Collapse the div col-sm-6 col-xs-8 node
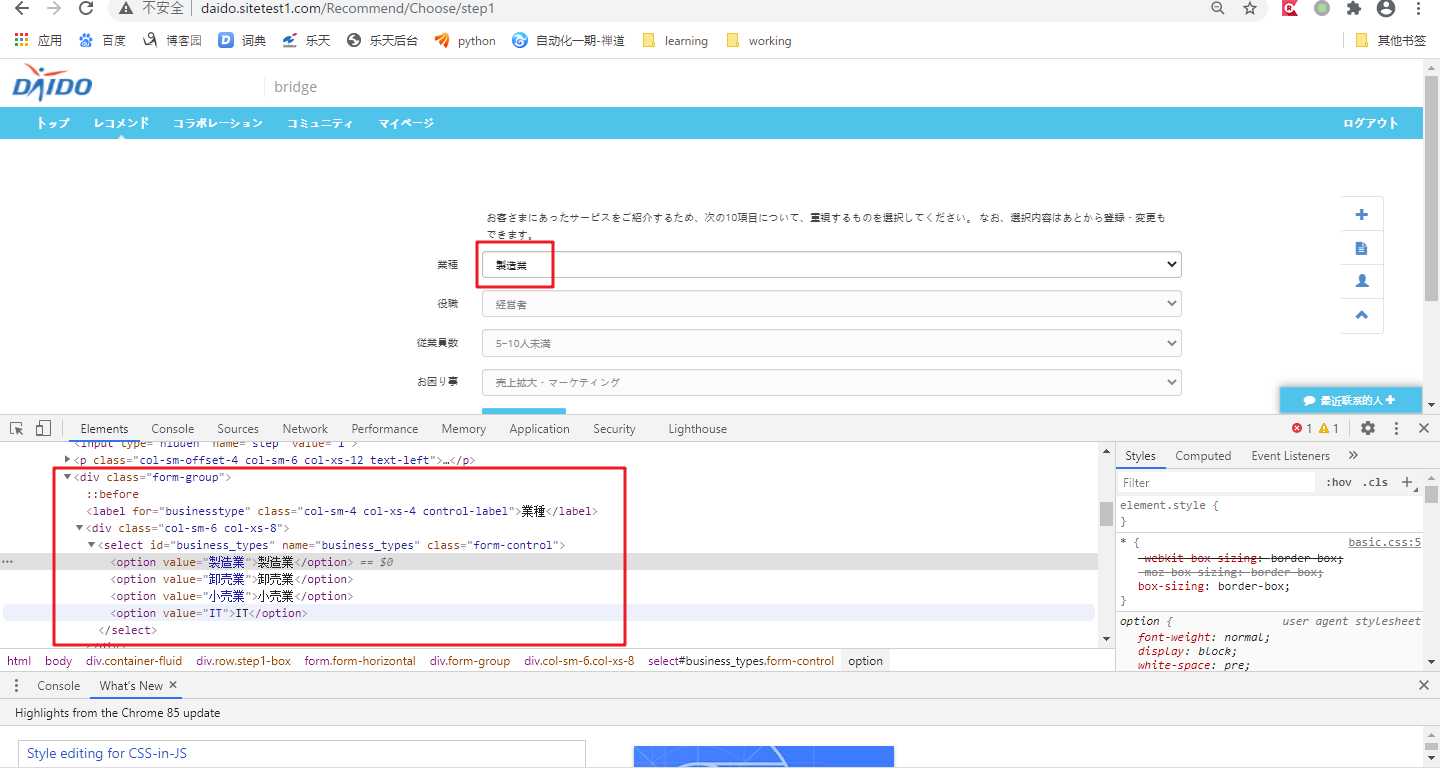The height and width of the screenshot is (770, 1440). (80, 528)
